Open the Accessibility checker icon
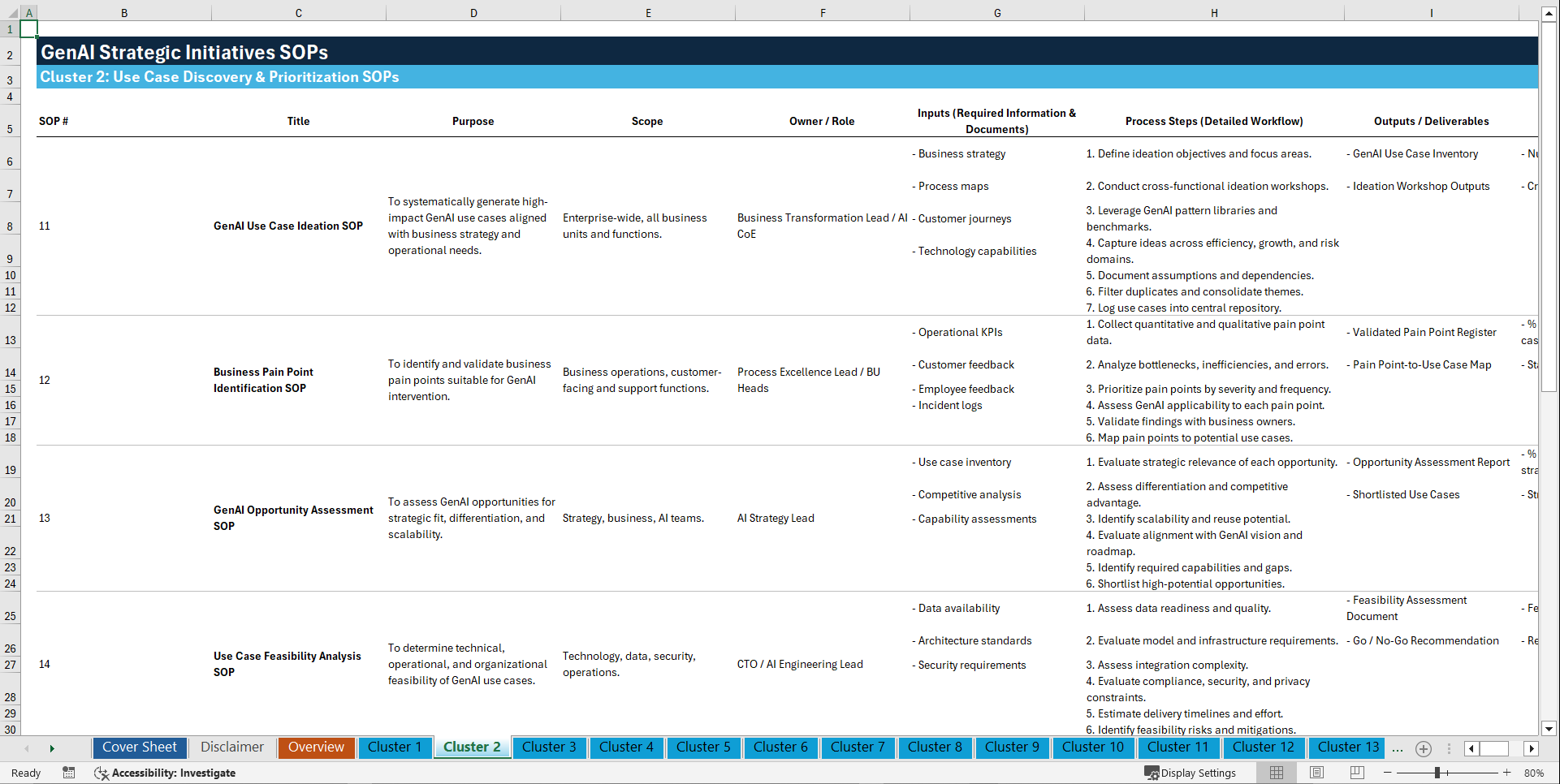1560x784 pixels. 102,773
